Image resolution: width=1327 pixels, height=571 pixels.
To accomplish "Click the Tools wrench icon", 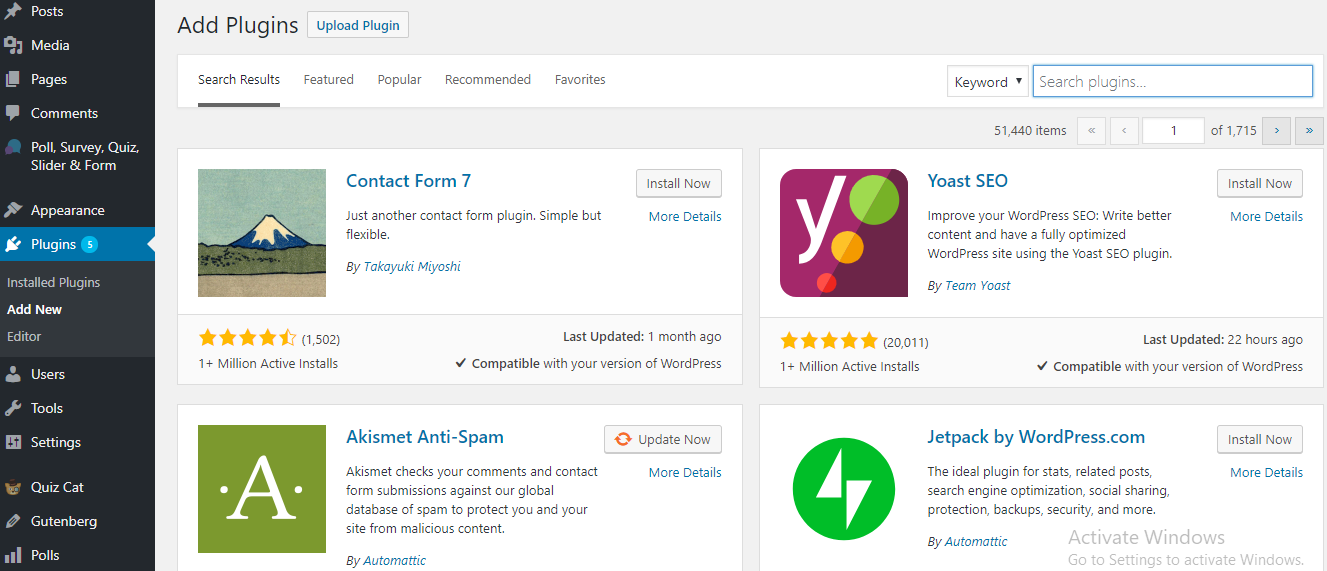I will coord(13,408).
